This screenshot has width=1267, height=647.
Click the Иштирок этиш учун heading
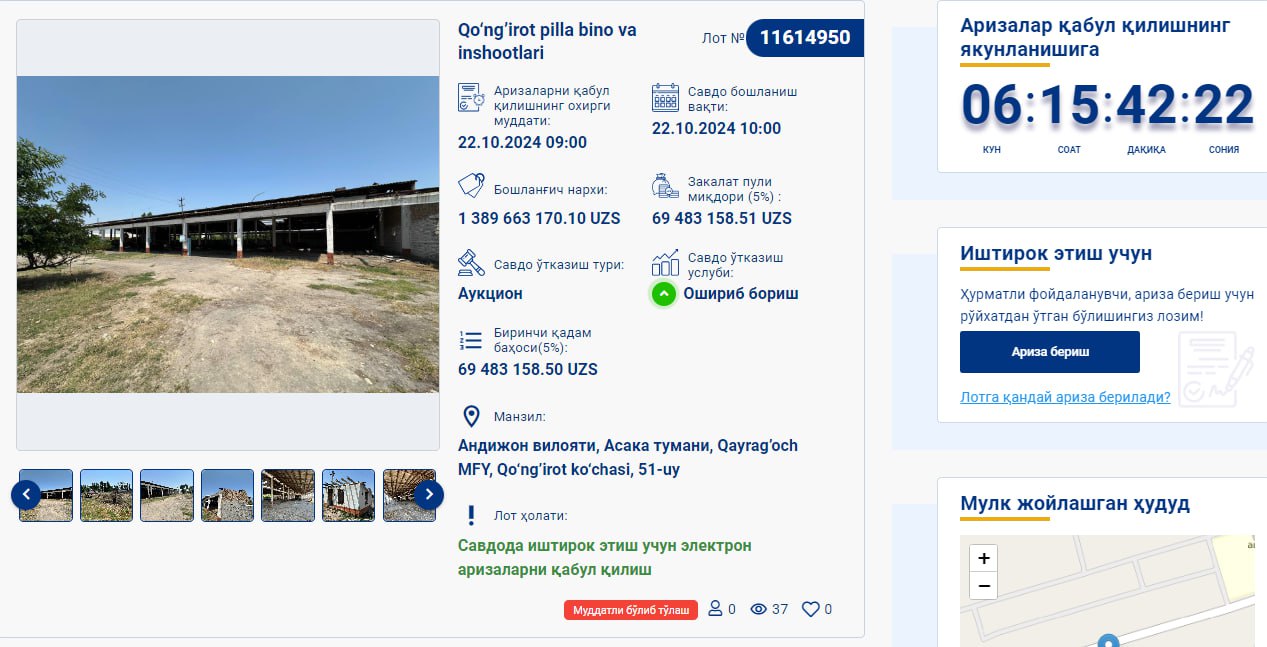click(1056, 253)
